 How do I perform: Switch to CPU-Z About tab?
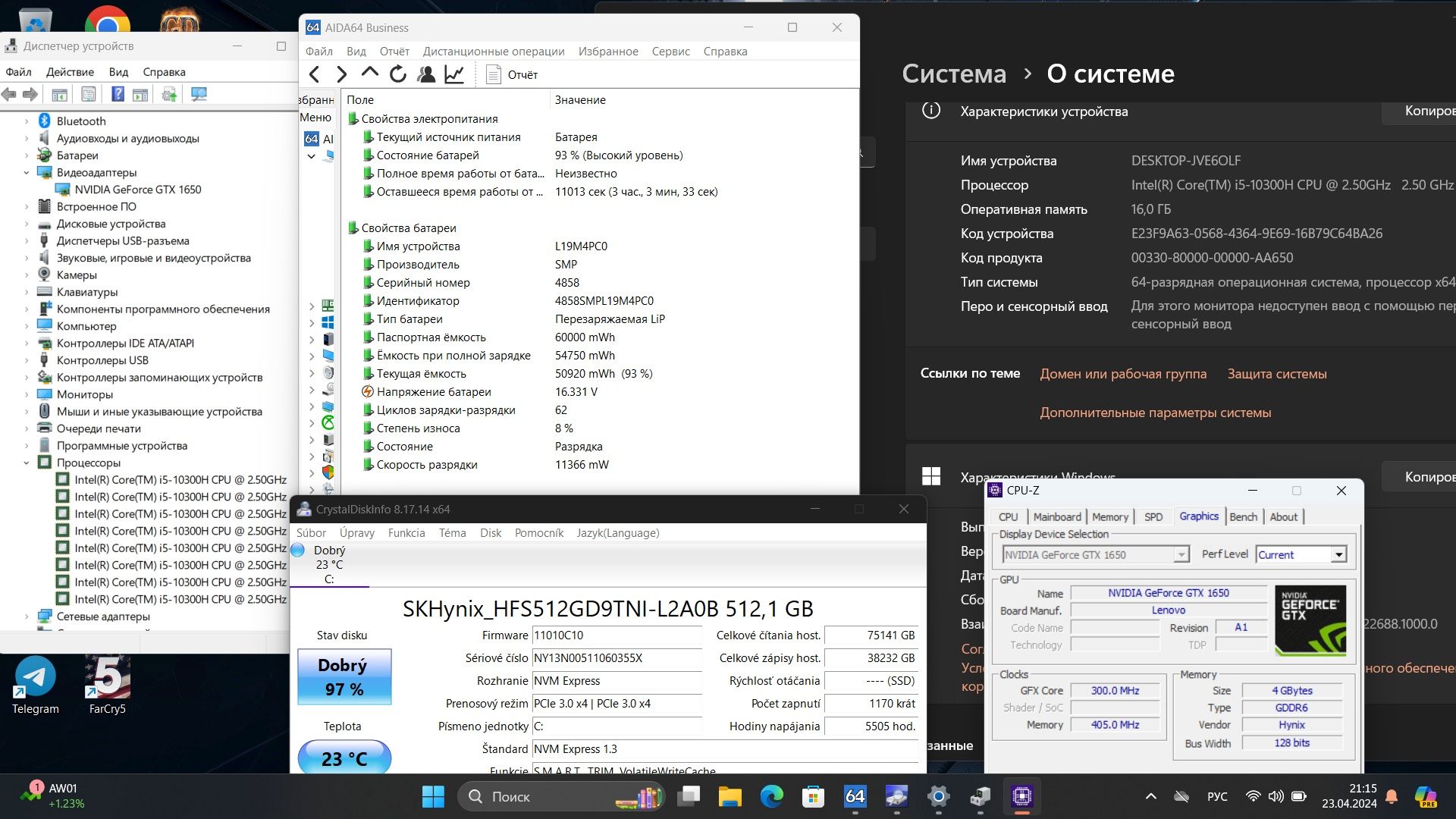tap(1283, 517)
